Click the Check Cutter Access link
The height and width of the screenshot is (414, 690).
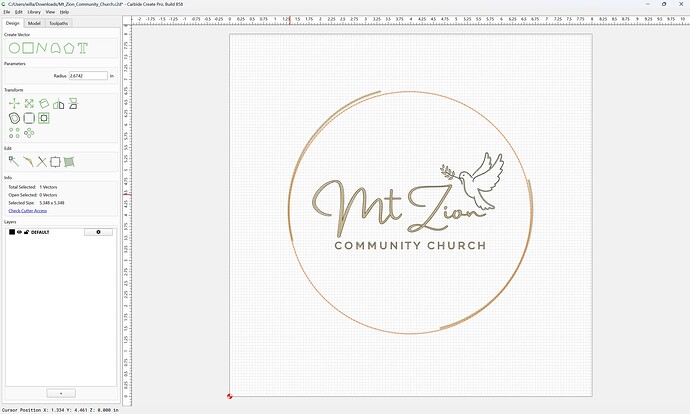[x=28, y=211]
